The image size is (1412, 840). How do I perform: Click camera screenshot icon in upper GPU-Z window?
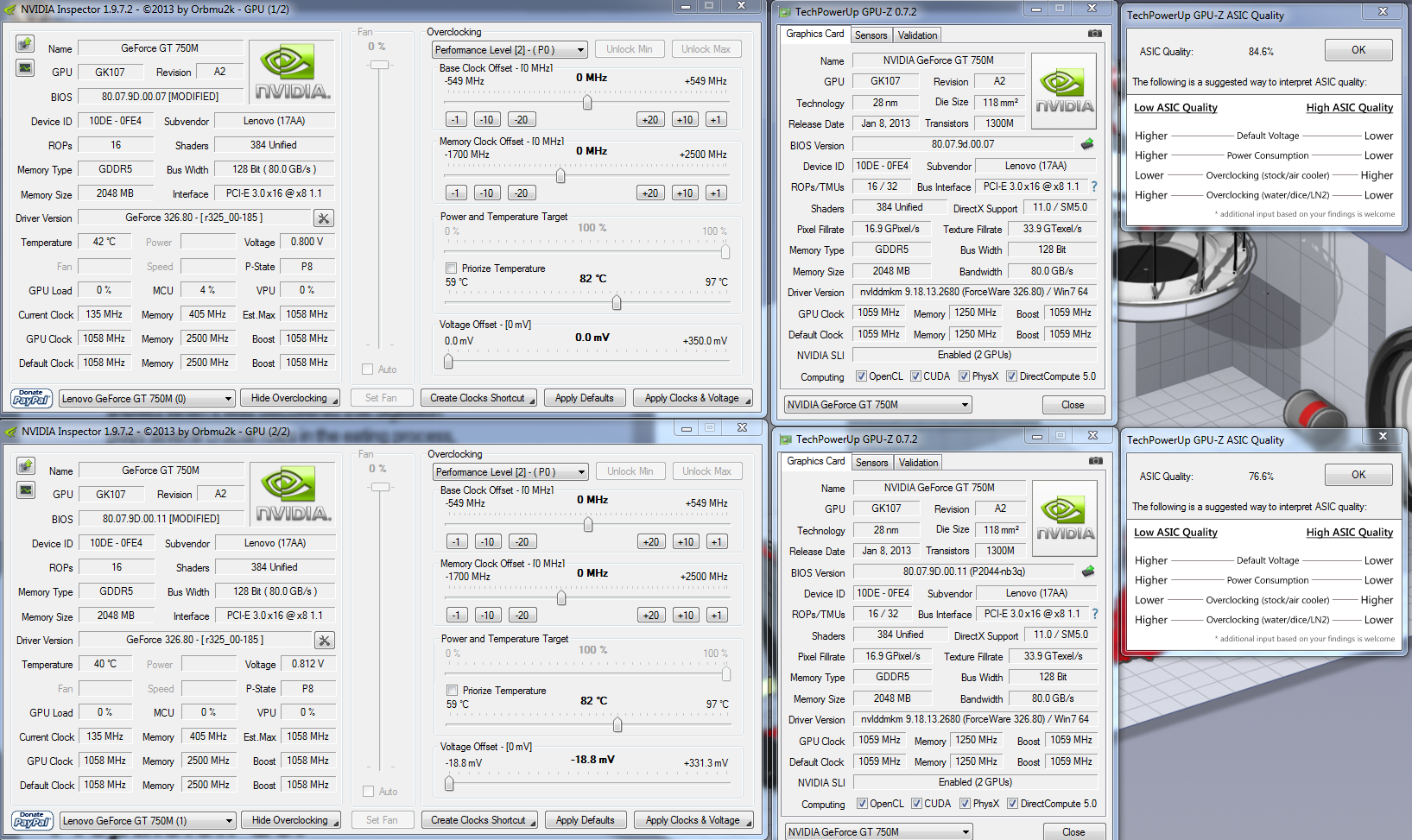(1095, 34)
